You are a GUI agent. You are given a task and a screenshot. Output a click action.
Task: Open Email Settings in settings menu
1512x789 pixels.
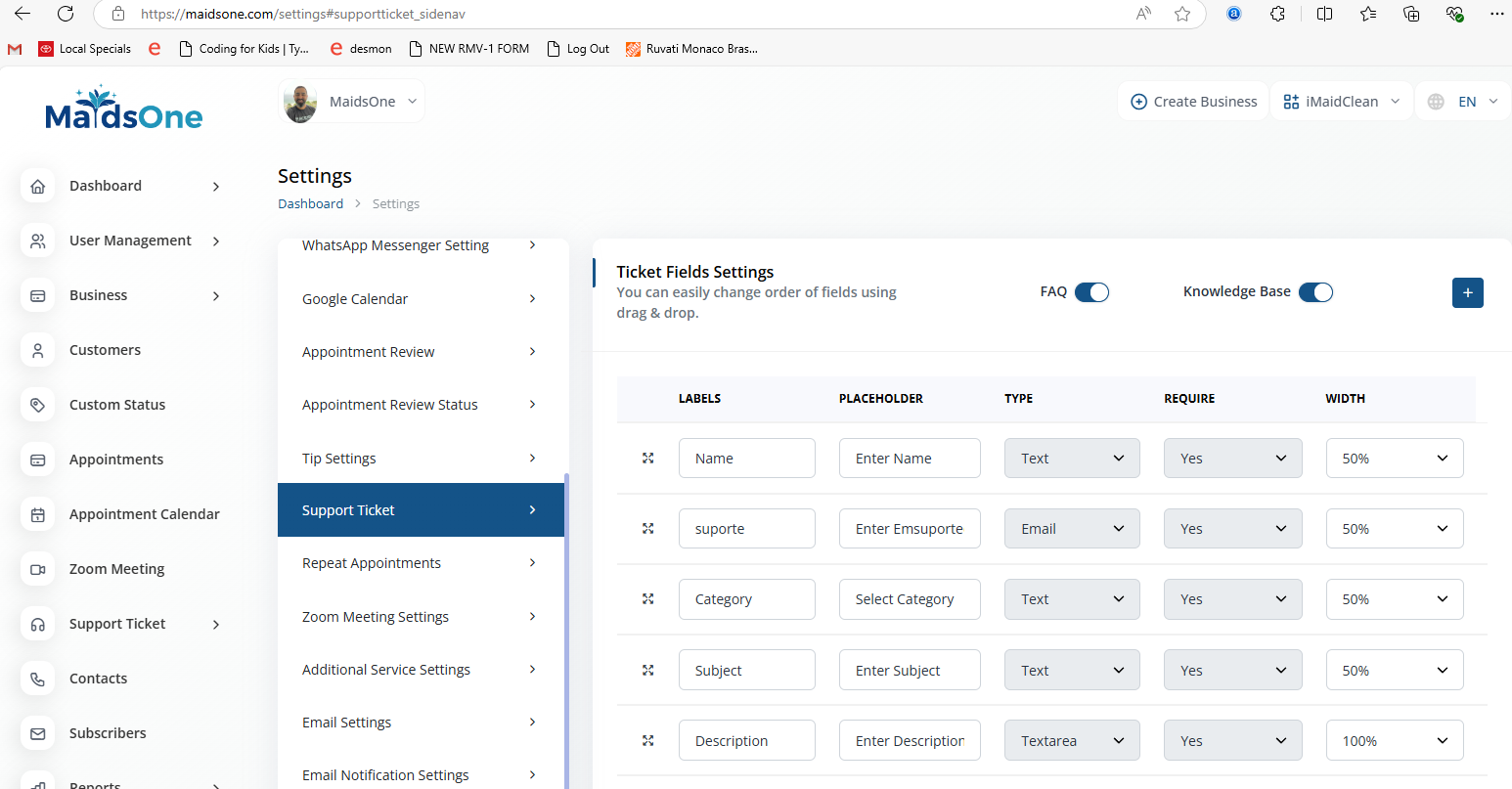[421, 723]
